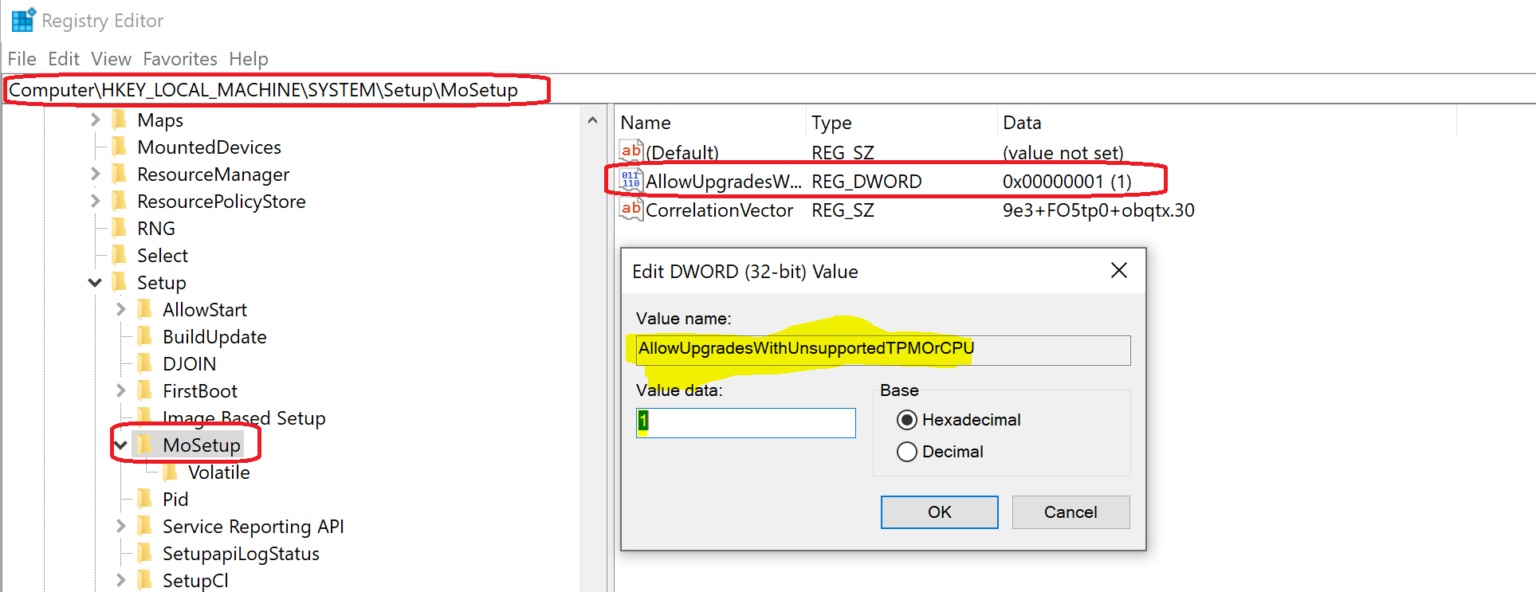Cancel the Edit DWORD dialog

tap(1071, 512)
